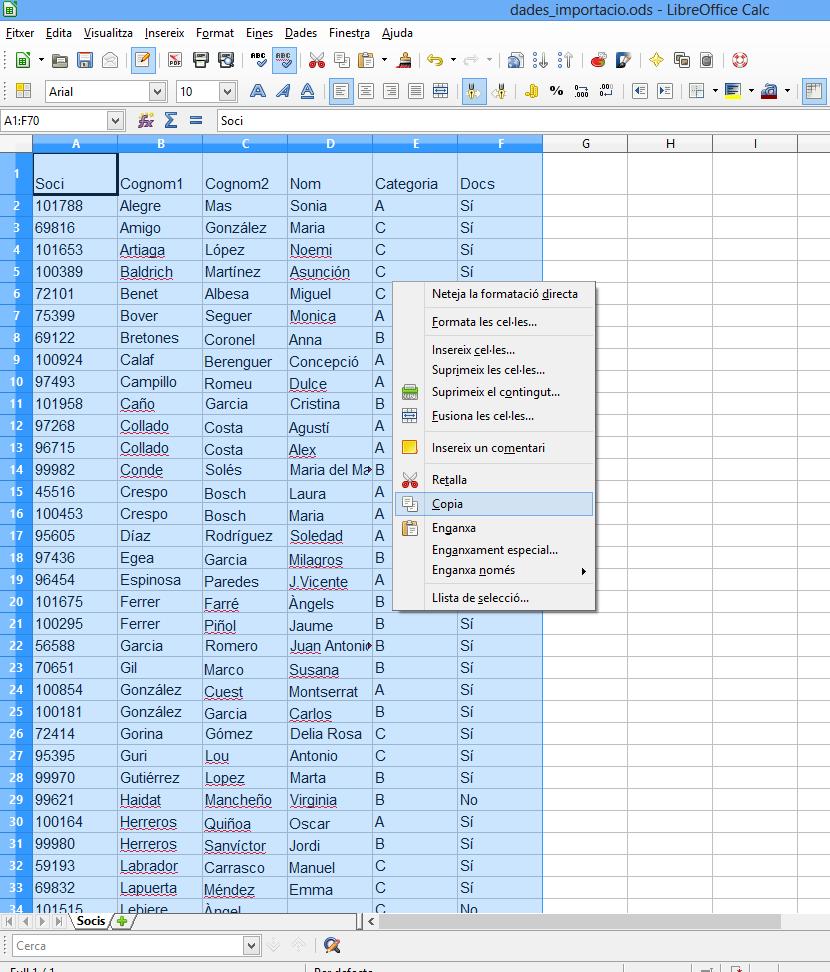Open LibreOffice Help lifebuoy icon
830x972 pixels.
tap(740, 60)
